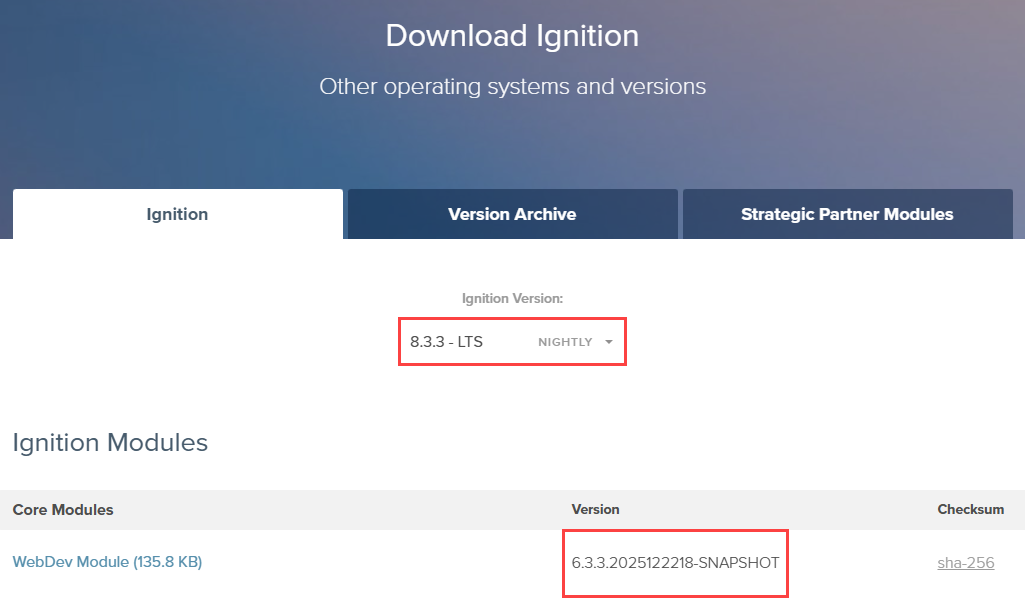1025x598 pixels.
Task: Click the Other operating systems and versions subtitle
Action: [x=512, y=86]
